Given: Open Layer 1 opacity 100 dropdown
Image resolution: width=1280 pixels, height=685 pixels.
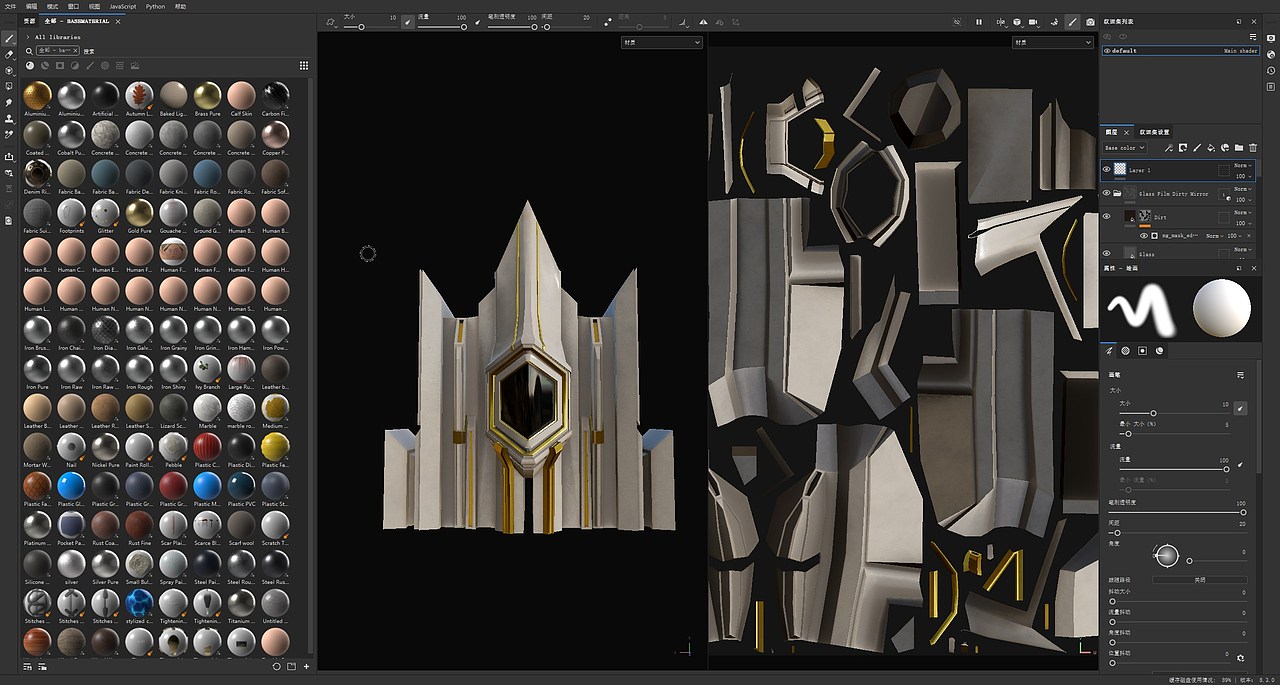Looking at the screenshot, I should coord(1242,176).
